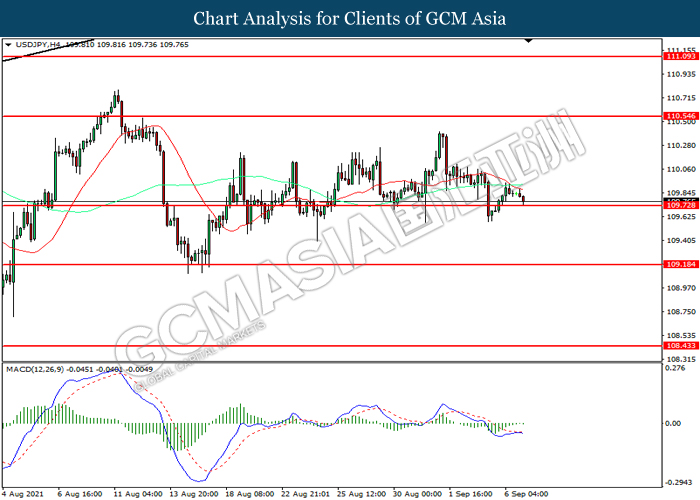Click the chart shift marker triangle

pos(529,41)
